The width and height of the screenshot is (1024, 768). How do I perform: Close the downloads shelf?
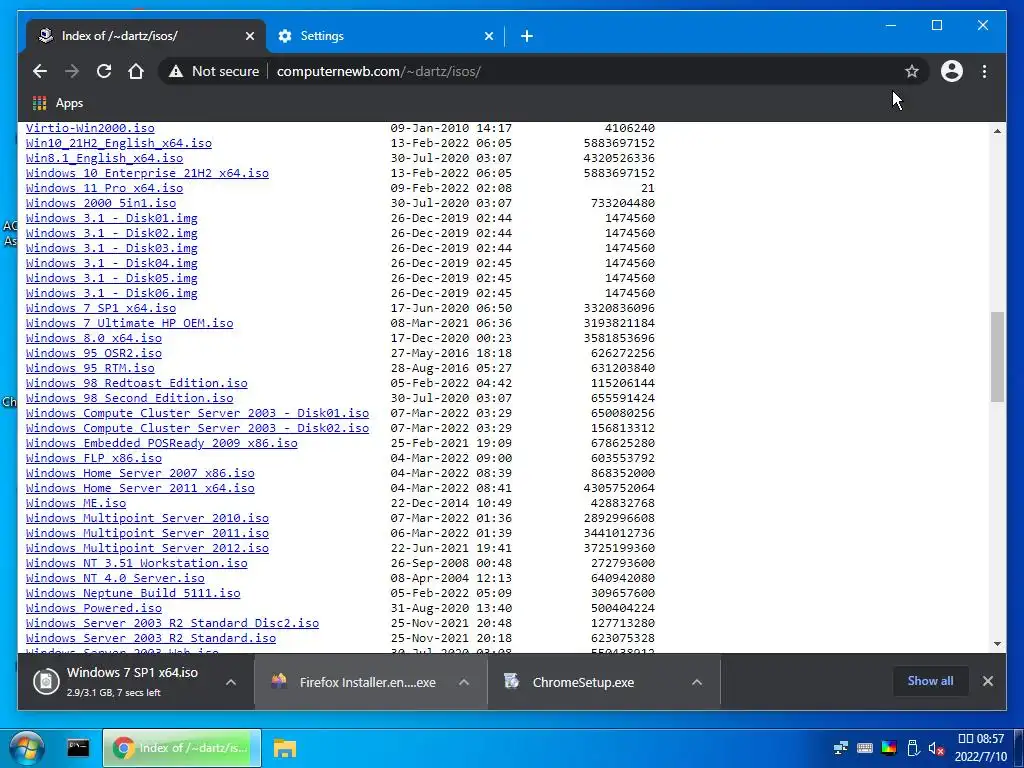[x=987, y=681]
